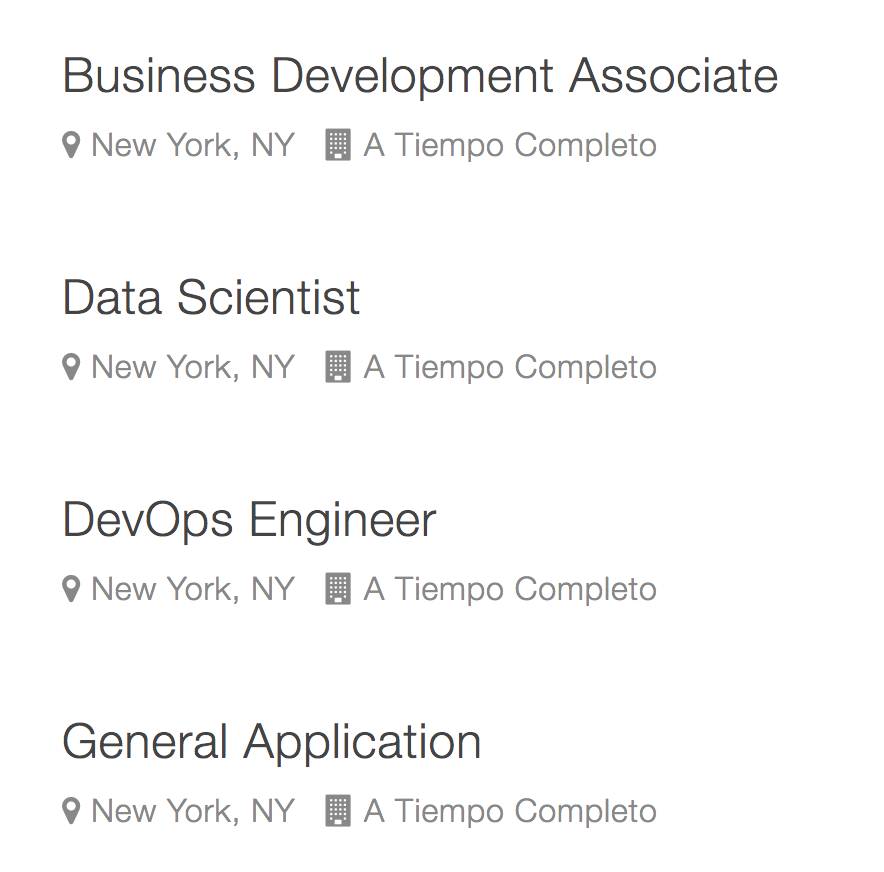Screen dimensions: 884x872
Task: Open the DevOps Engineer job listing
Action: 249,521
